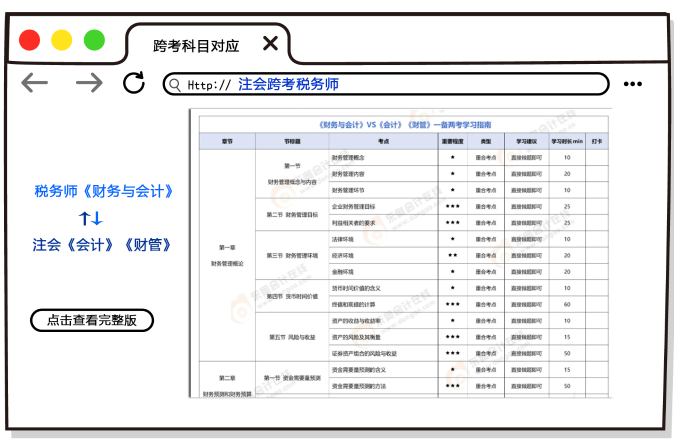This screenshot has width=674, height=442.
Task: Open the three-dots browser menu
Action: coord(634,85)
